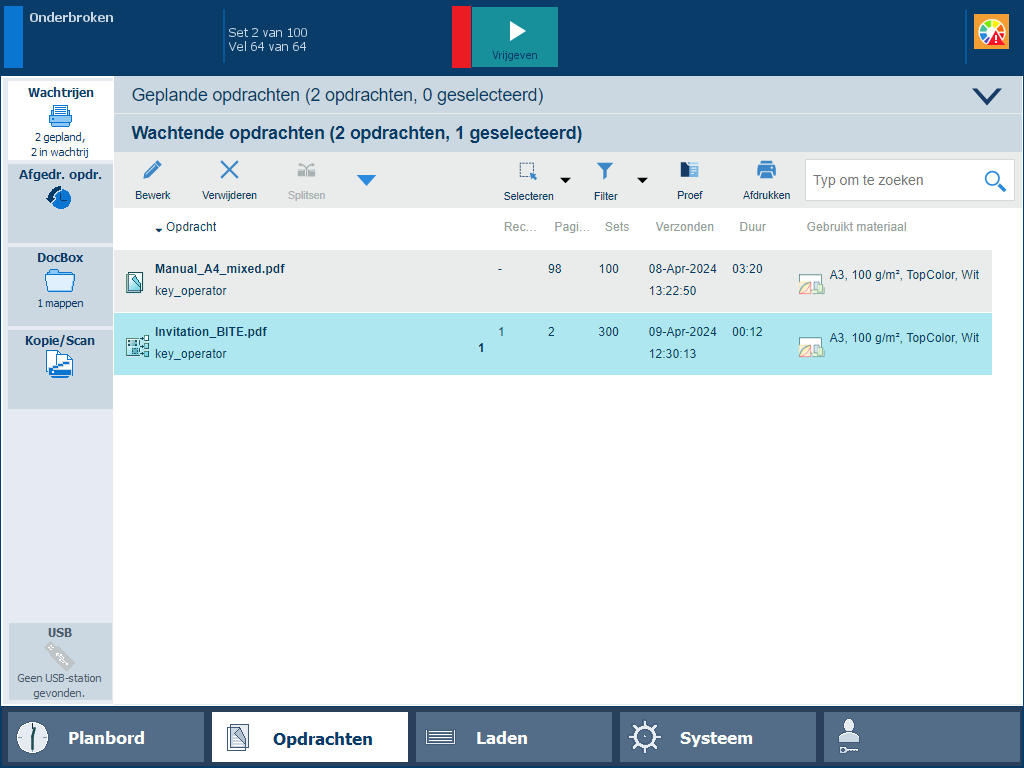Click the Filter funnel icon
1024x768 pixels.
point(605,171)
